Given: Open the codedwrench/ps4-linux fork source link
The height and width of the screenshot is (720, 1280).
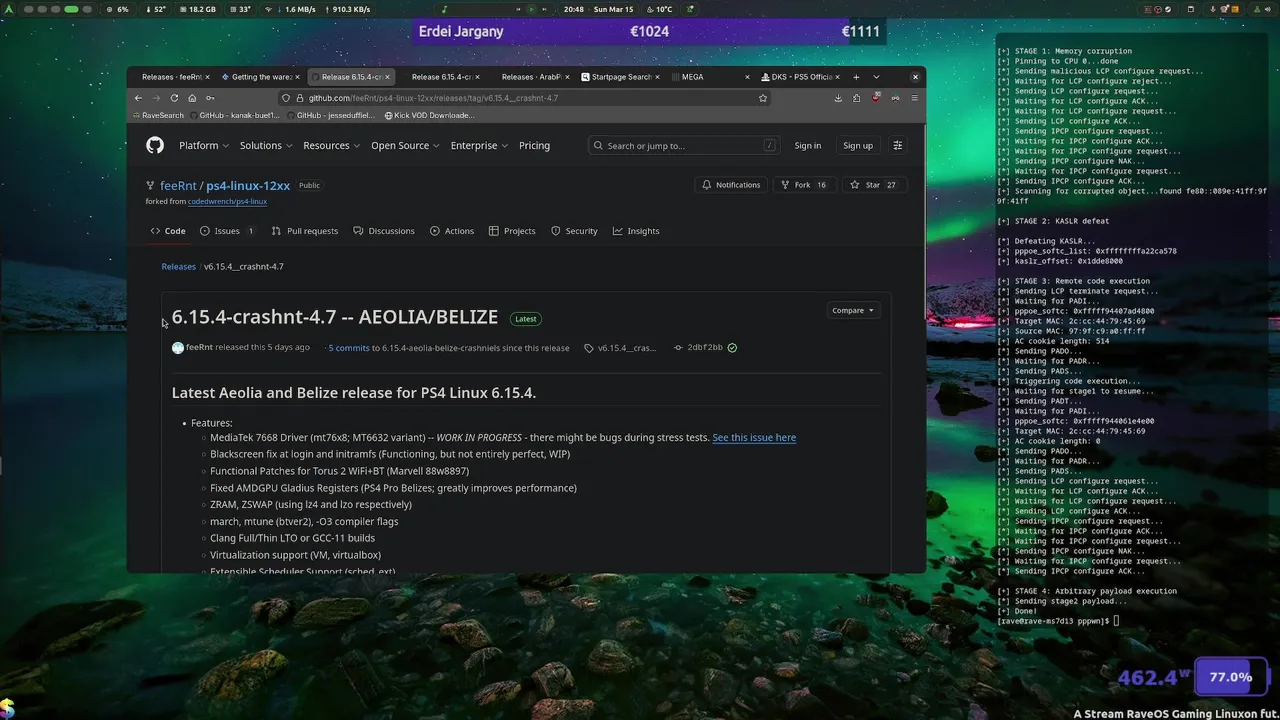Looking at the screenshot, I should 227,202.
